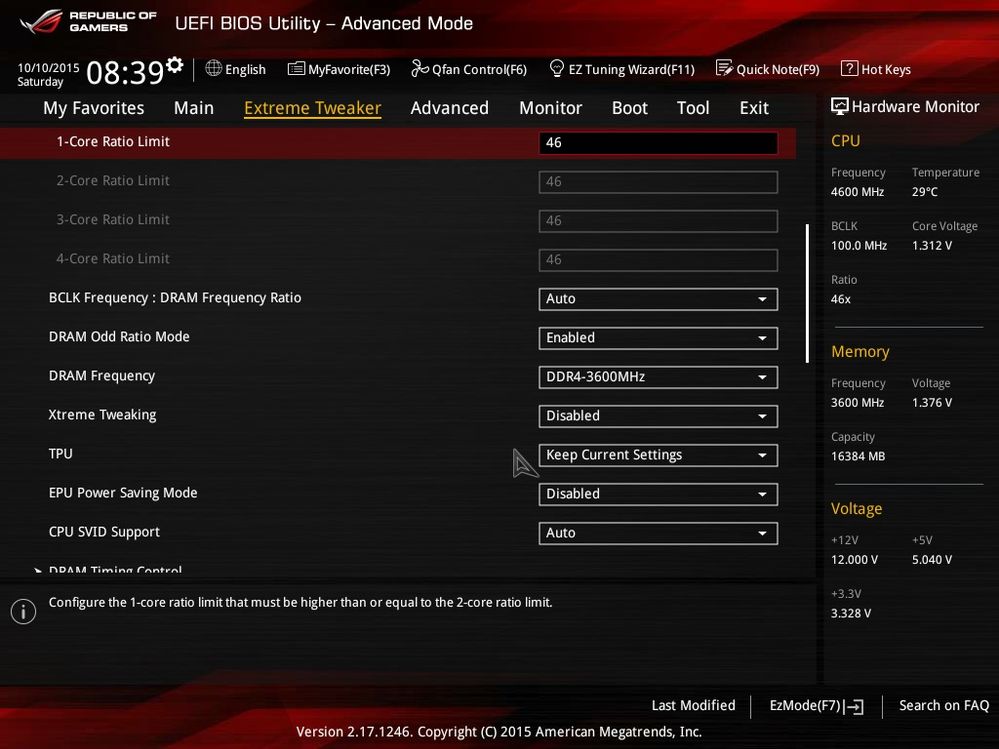The image size is (999, 749).
Task: Click the 4600 MHz CPU frequency value
Action: [x=857, y=192]
